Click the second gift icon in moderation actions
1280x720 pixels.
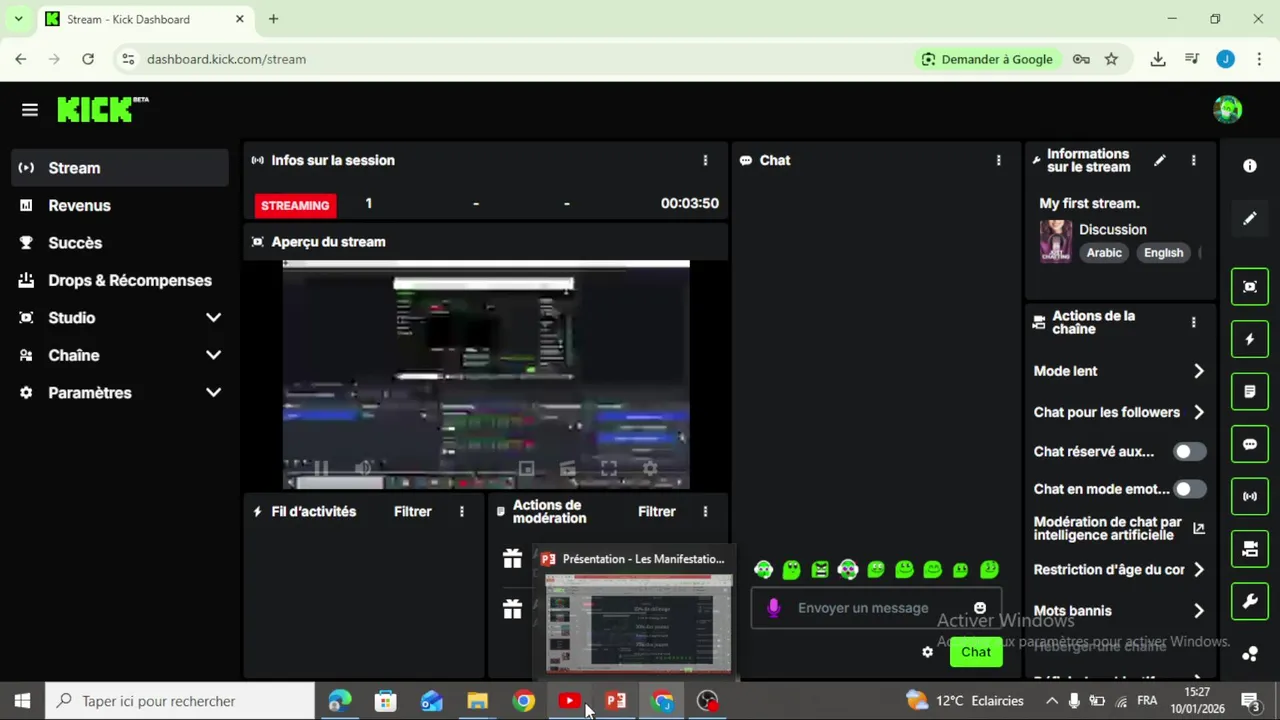click(512, 609)
